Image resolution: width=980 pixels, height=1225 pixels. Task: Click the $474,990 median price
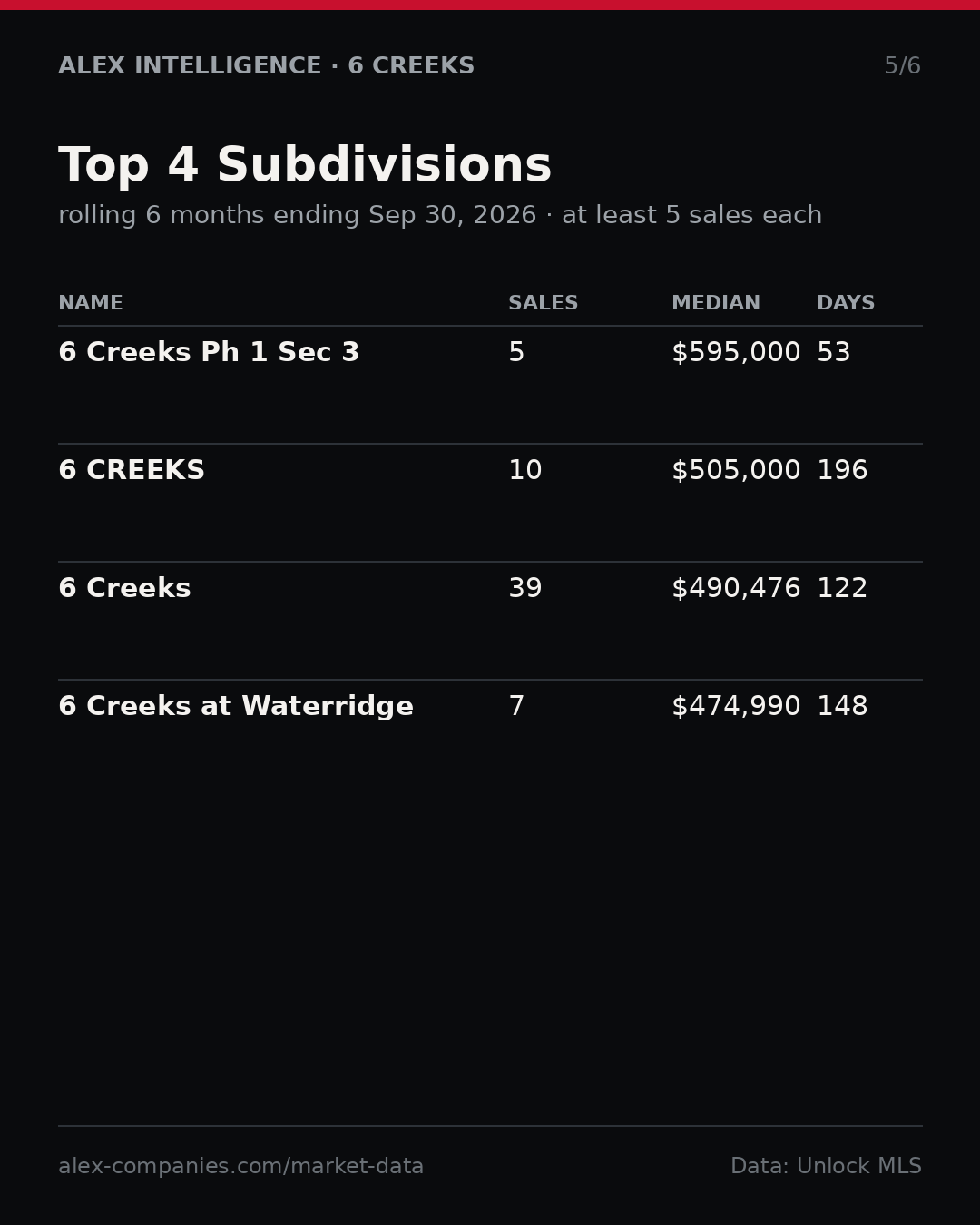coord(736,707)
